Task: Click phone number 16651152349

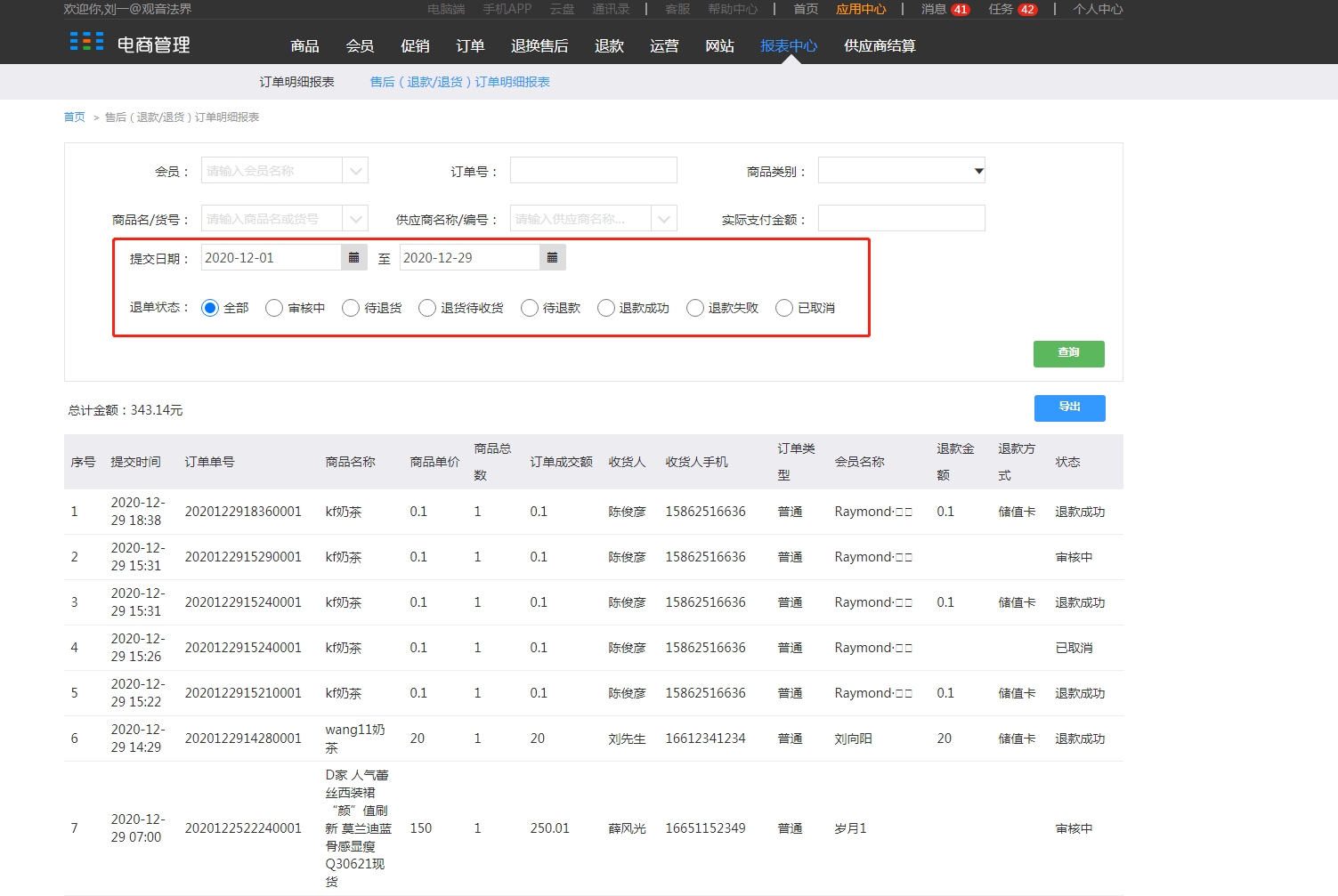Action: 705,828
